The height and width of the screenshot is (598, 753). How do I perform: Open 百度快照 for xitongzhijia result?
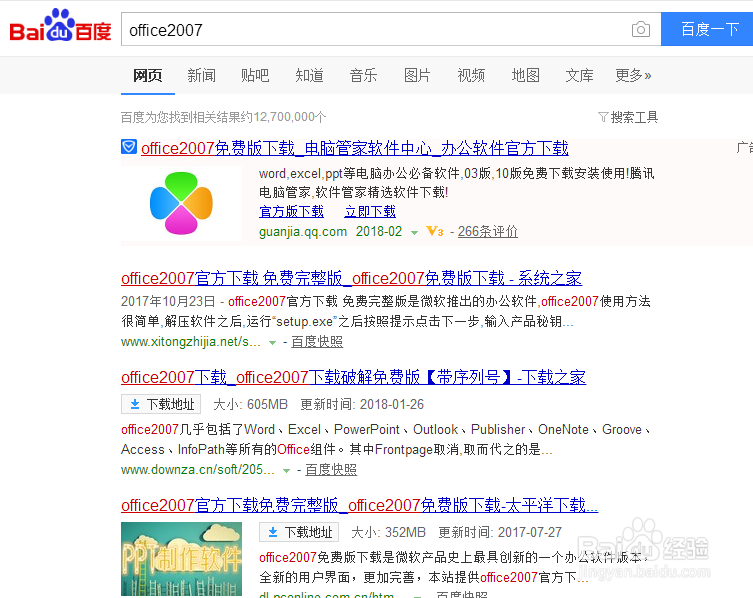(x=317, y=342)
